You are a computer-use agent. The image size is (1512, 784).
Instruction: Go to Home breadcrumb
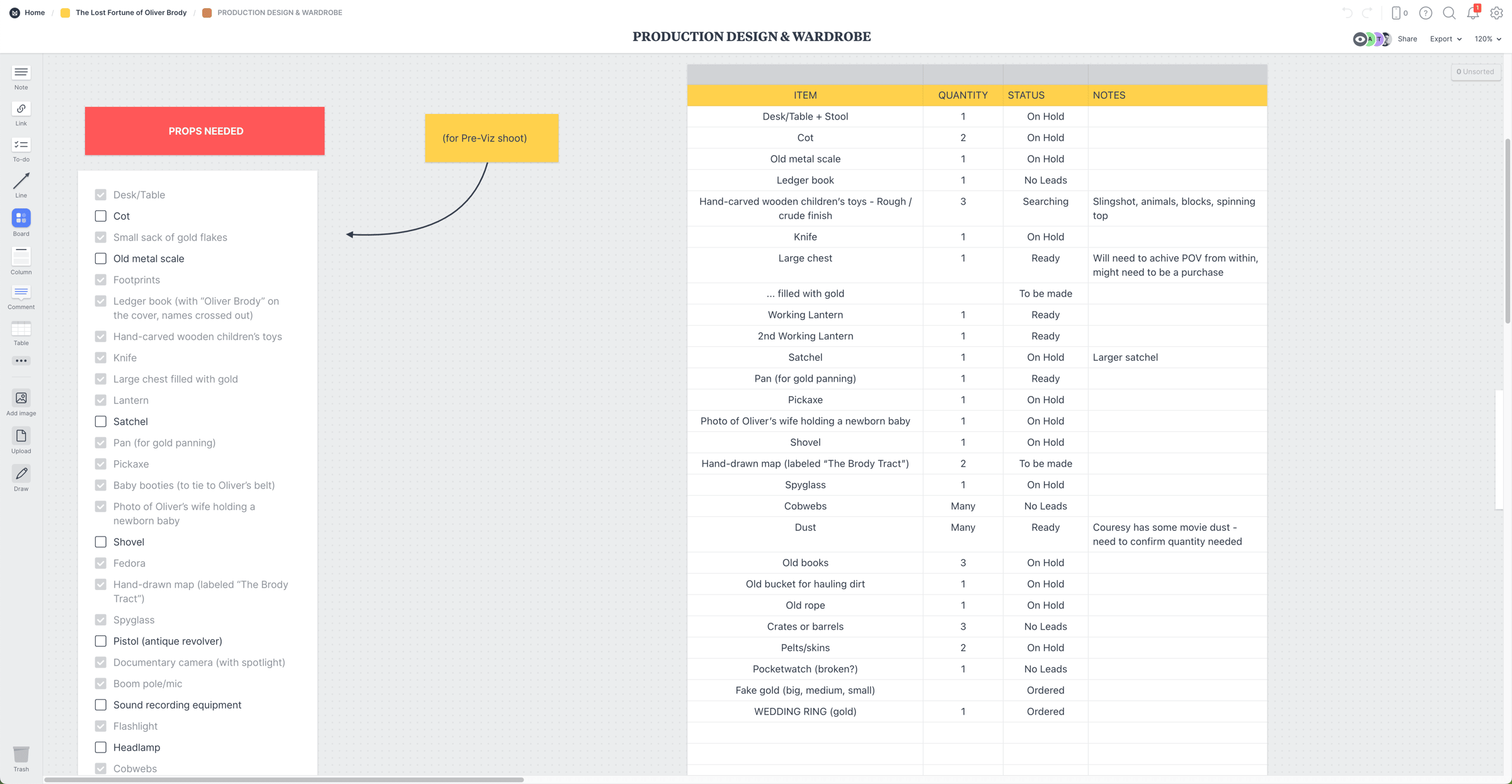click(x=34, y=13)
